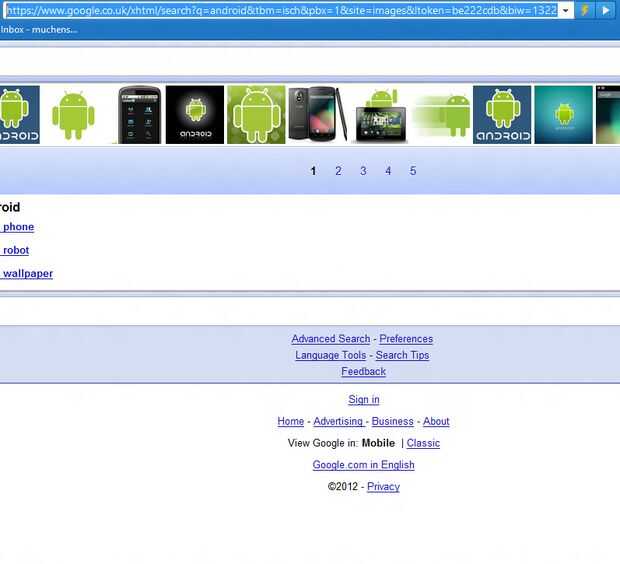Go to results page 5
The width and height of the screenshot is (620, 564).
tap(413, 171)
